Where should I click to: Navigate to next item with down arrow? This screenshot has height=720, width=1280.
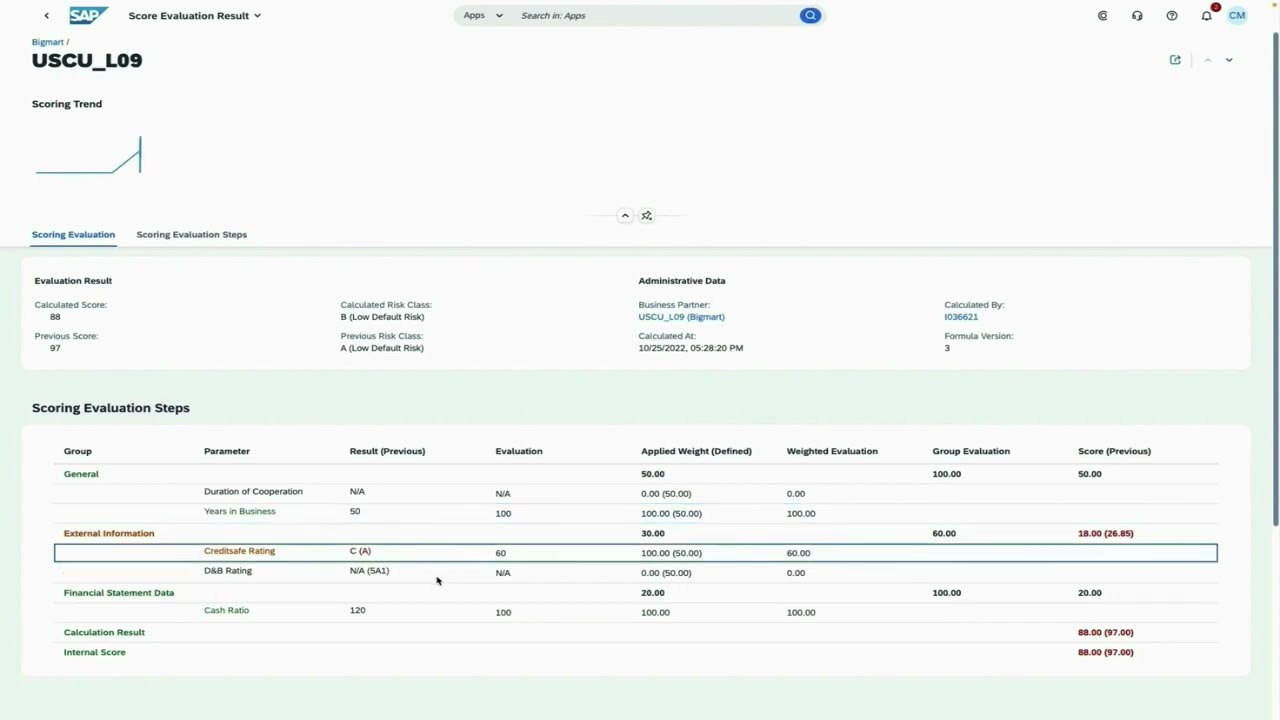[1229, 60]
